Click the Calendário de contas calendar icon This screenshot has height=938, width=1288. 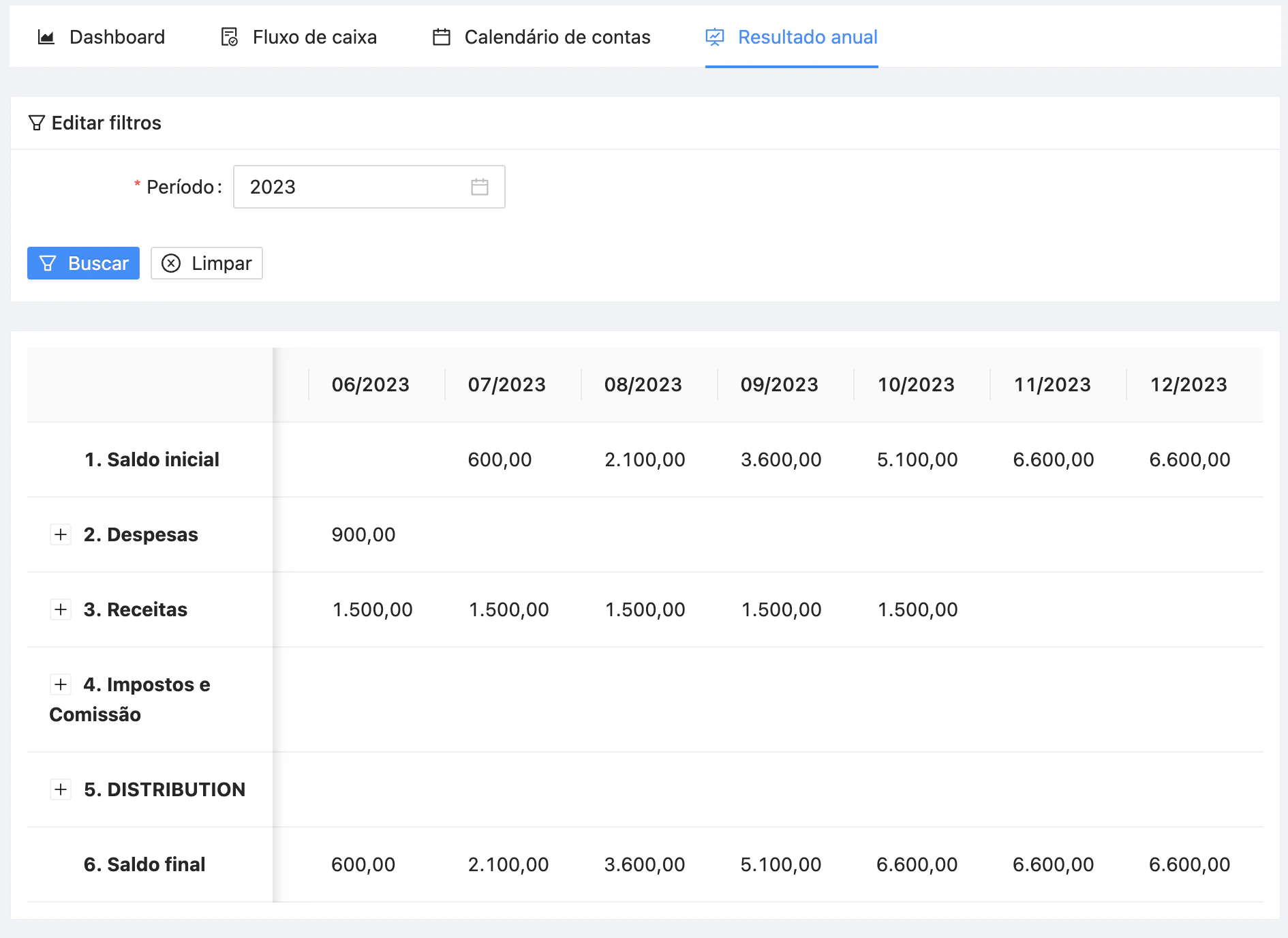click(442, 37)
